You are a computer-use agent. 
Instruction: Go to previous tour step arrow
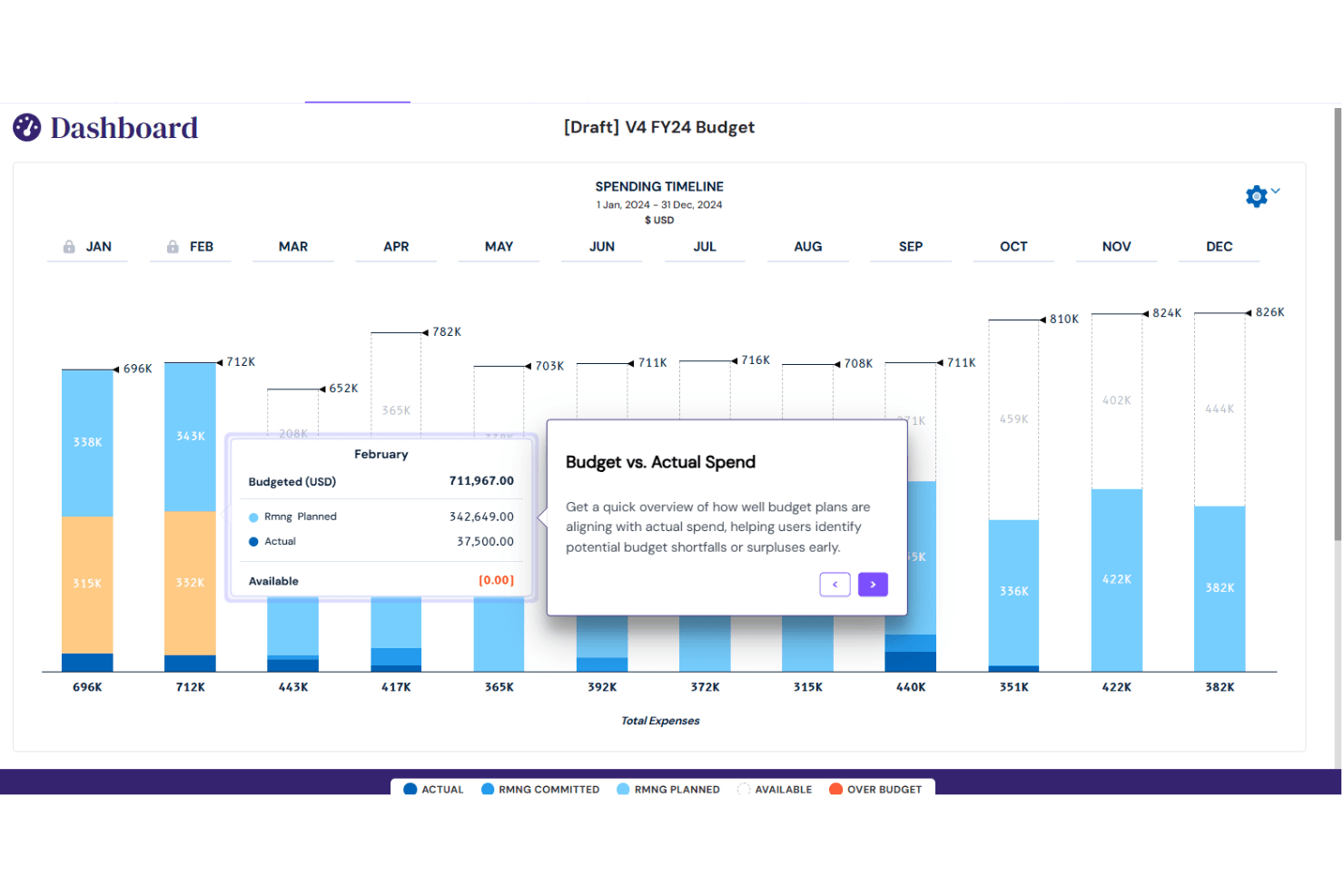pyautogui.click(x=835, y=585)
